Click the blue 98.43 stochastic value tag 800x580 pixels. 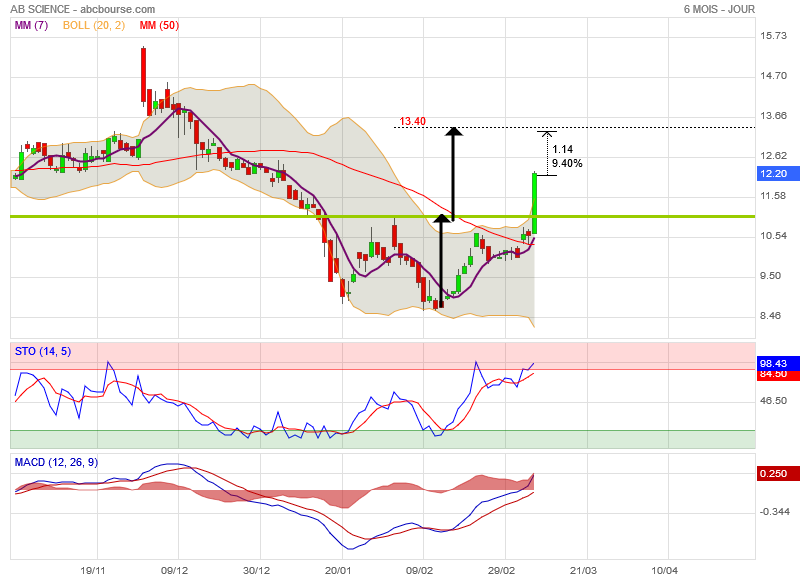point(778,363)
